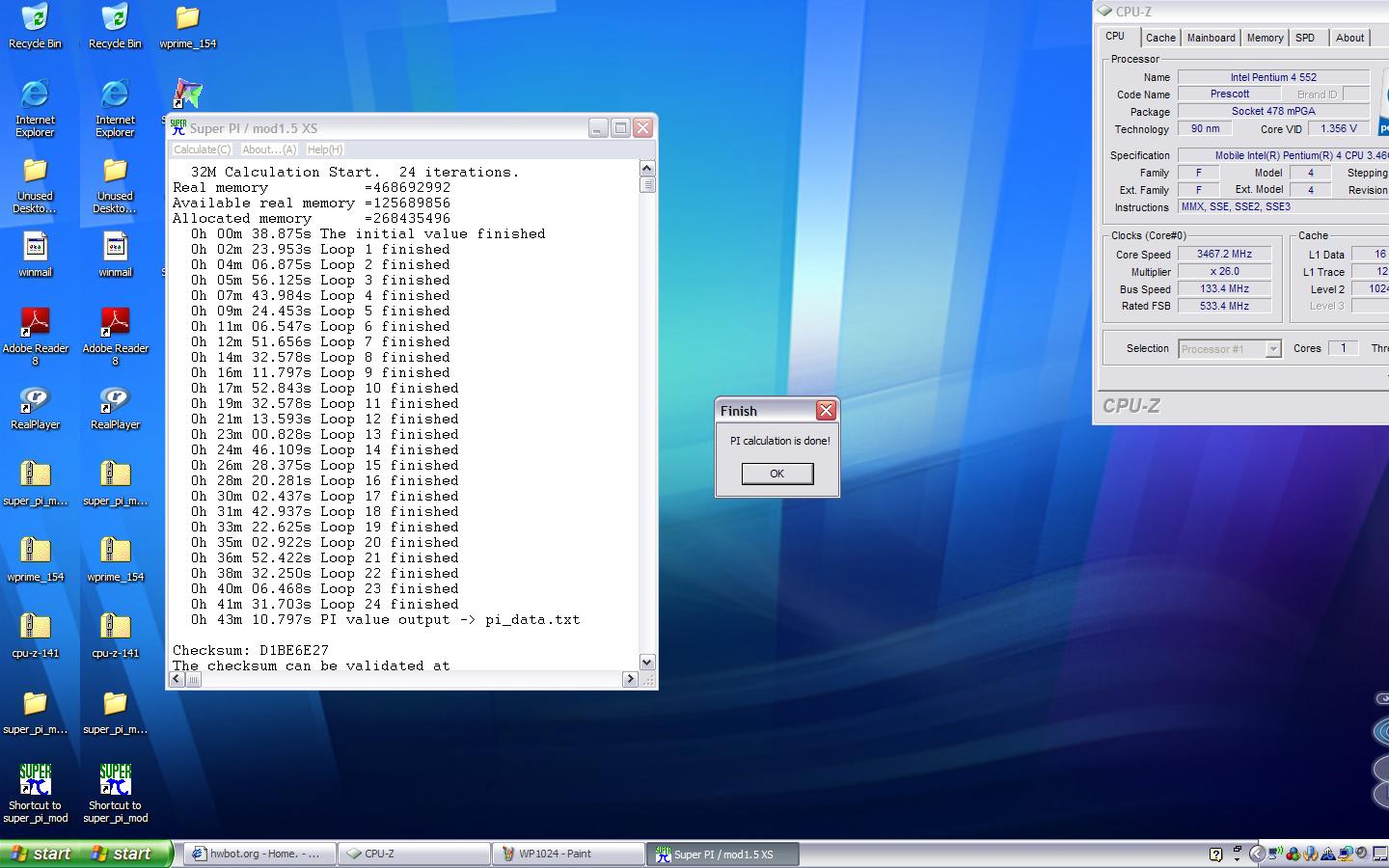Minimize the Super PI window
The image size is (1389, 868).
pyautogui.click(x=598, y=127)
